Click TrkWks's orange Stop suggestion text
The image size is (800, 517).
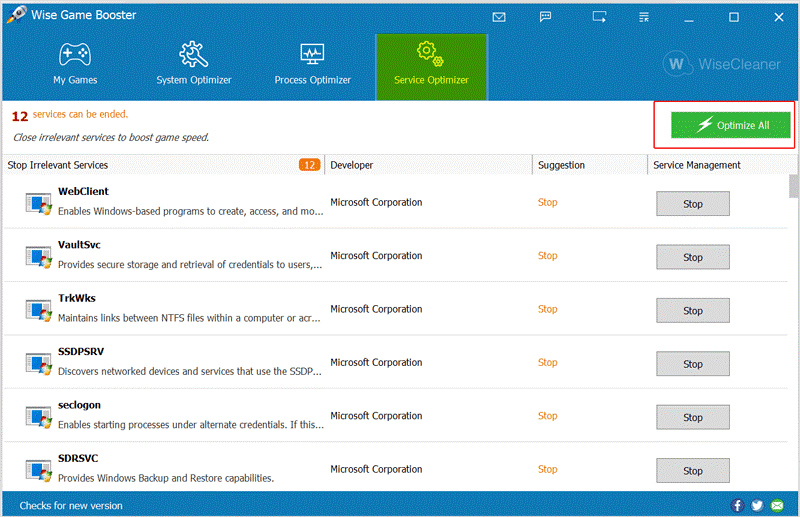pyautogui.click(x=547, y=309)
